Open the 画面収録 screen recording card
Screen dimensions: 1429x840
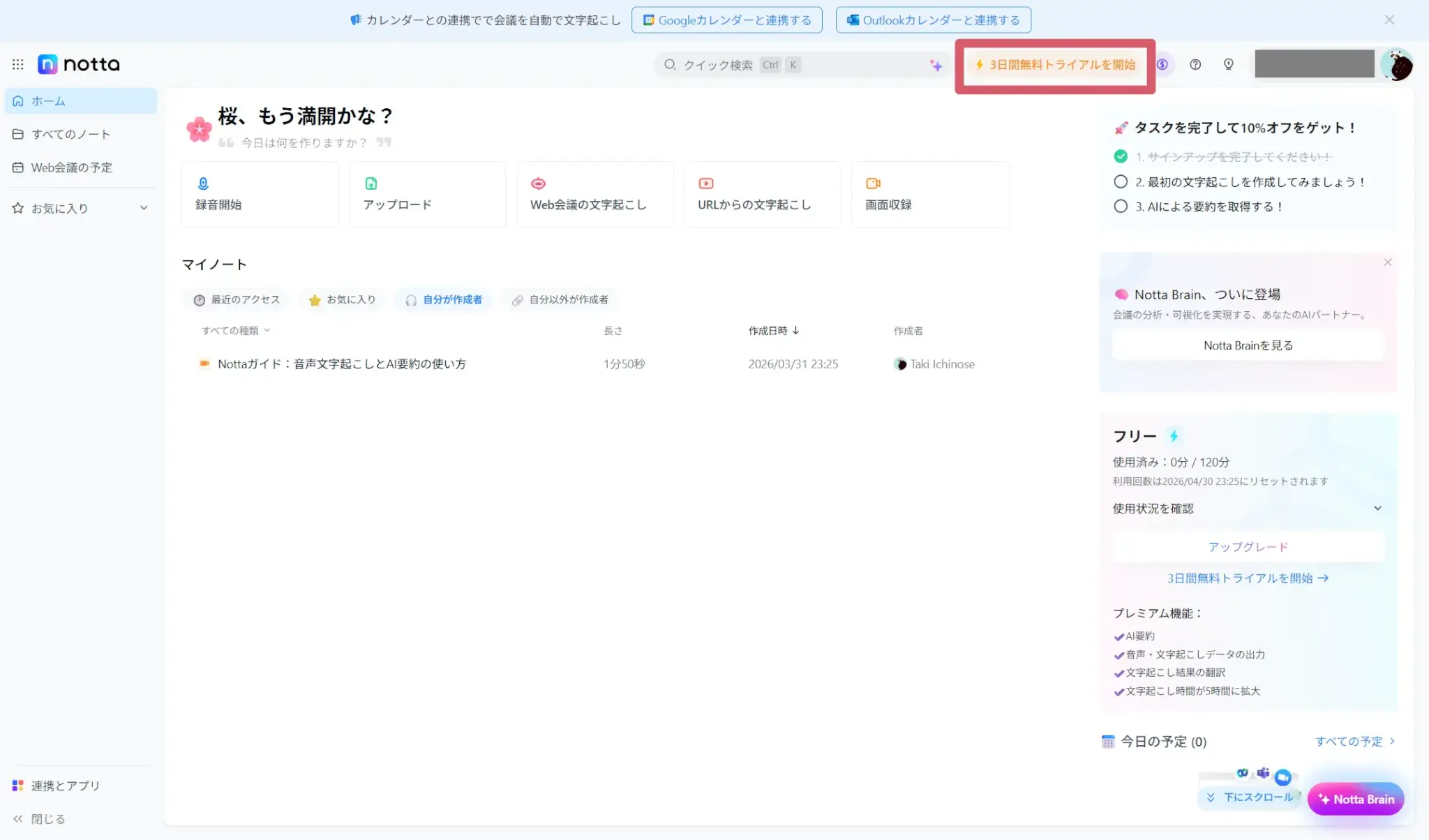coord(929,194)
